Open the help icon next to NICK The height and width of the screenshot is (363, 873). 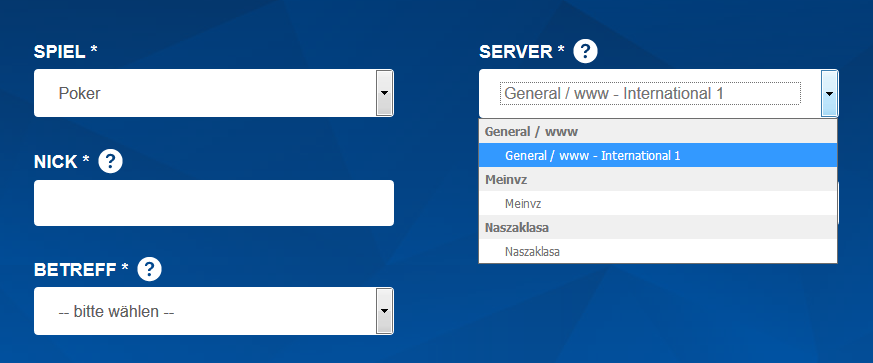click(110, 161)
